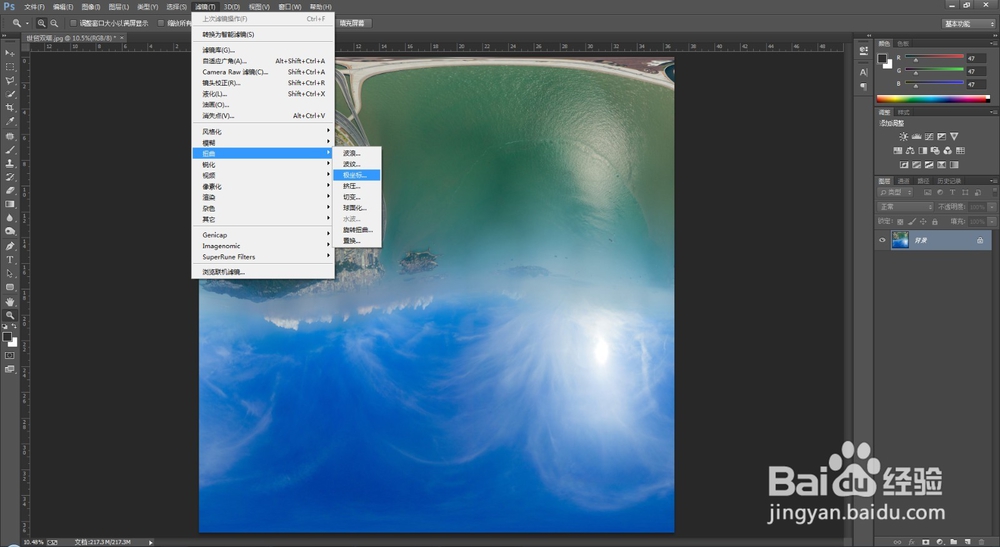
Task: Open the 文件(F) menu
Action: 34,6
